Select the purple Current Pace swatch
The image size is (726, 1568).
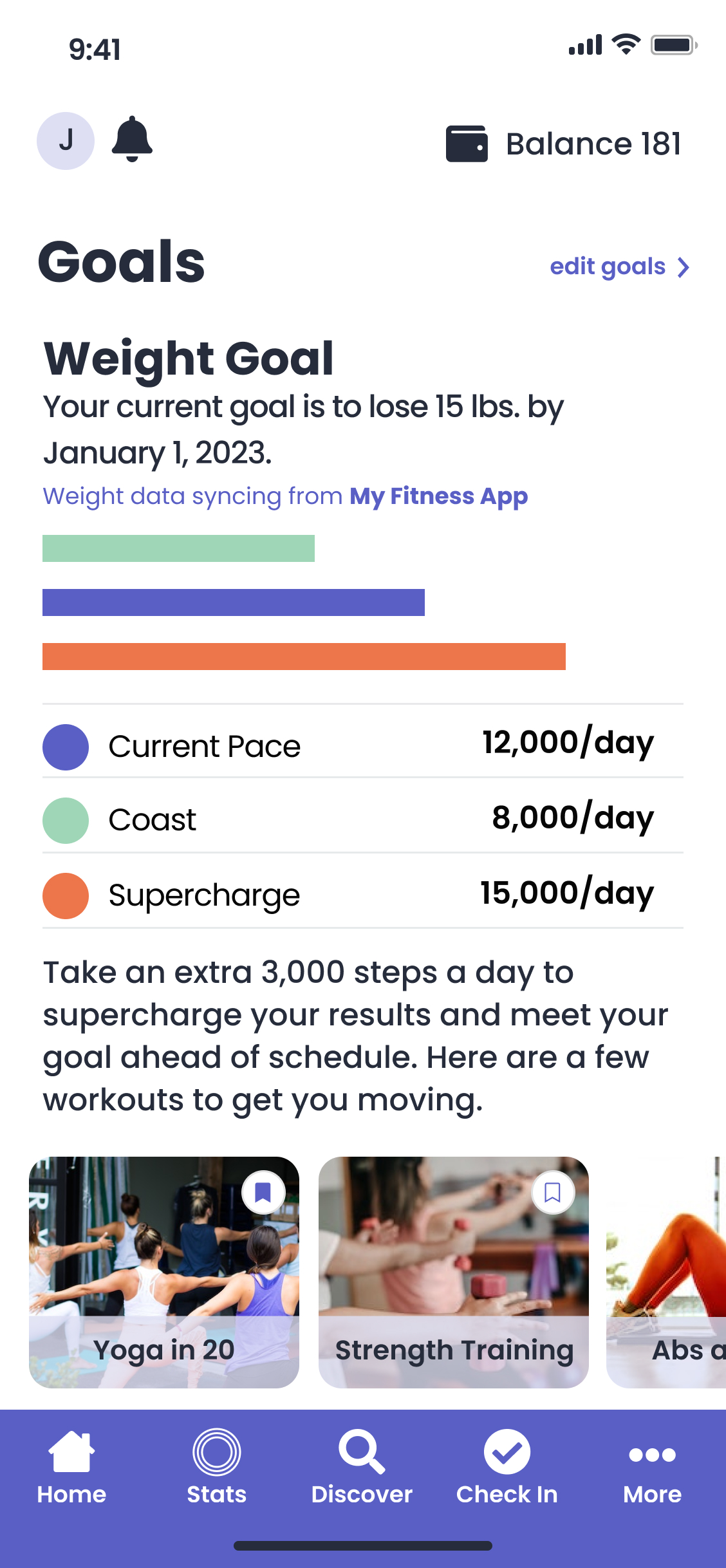[66, 747]
